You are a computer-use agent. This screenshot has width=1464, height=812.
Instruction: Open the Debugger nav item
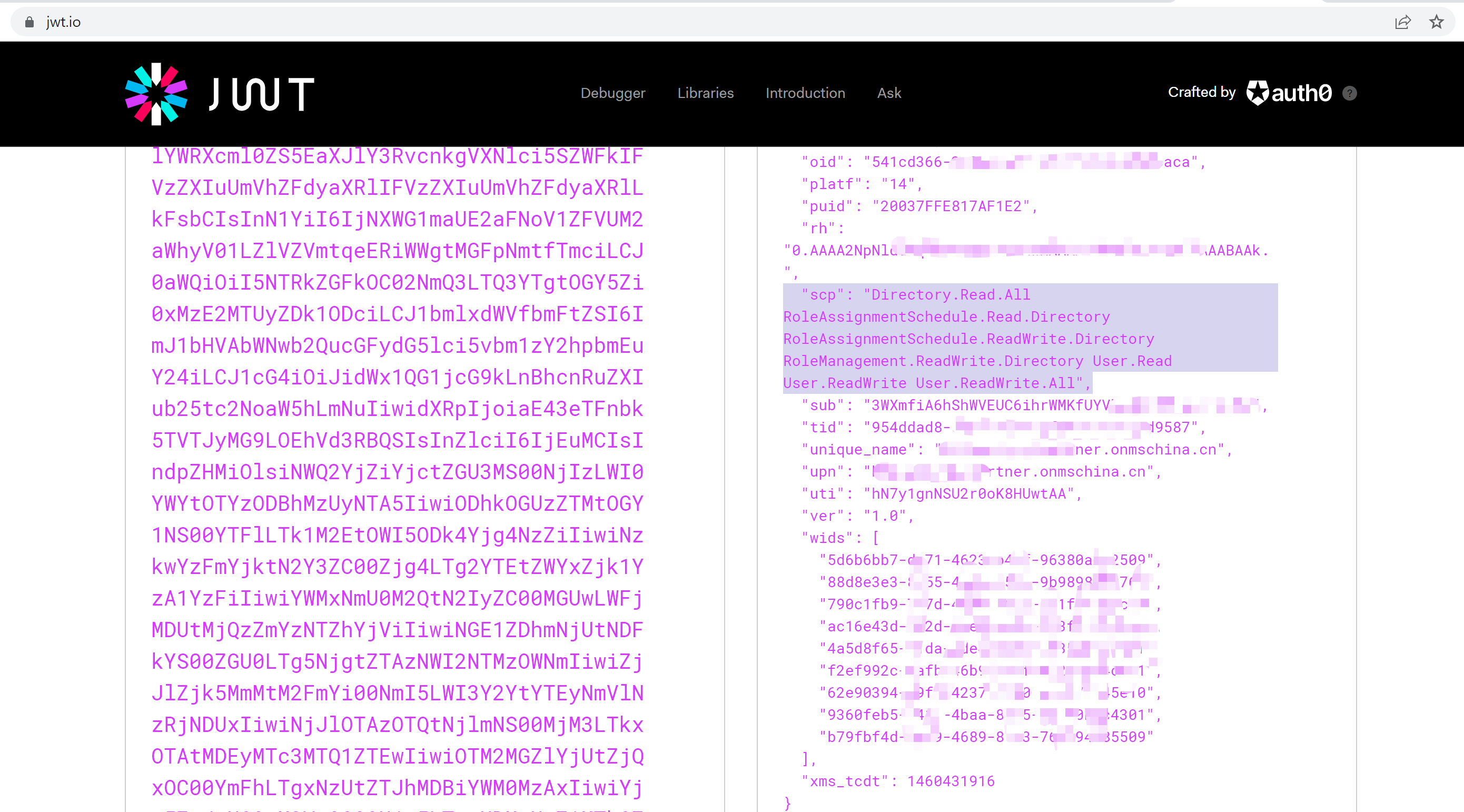point(612,93)
